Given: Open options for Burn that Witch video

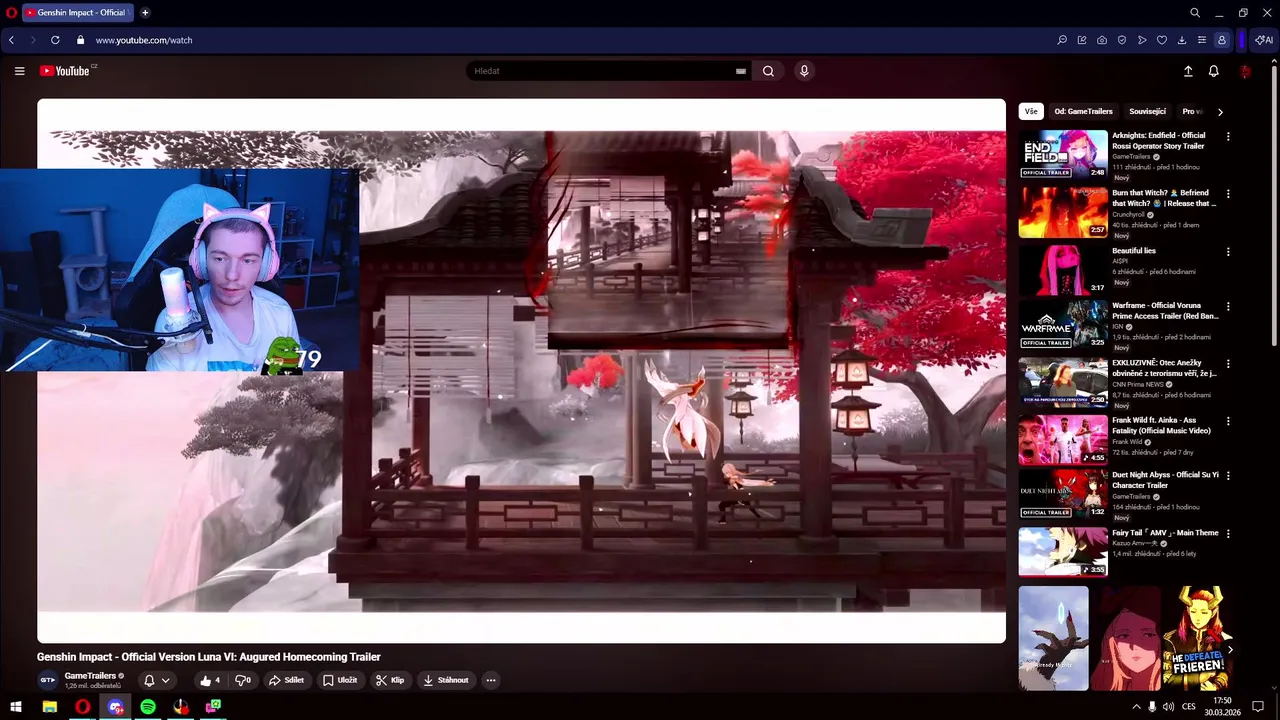Looking at the screenshot, I should pyautogui.click(x=1228, y=194).
